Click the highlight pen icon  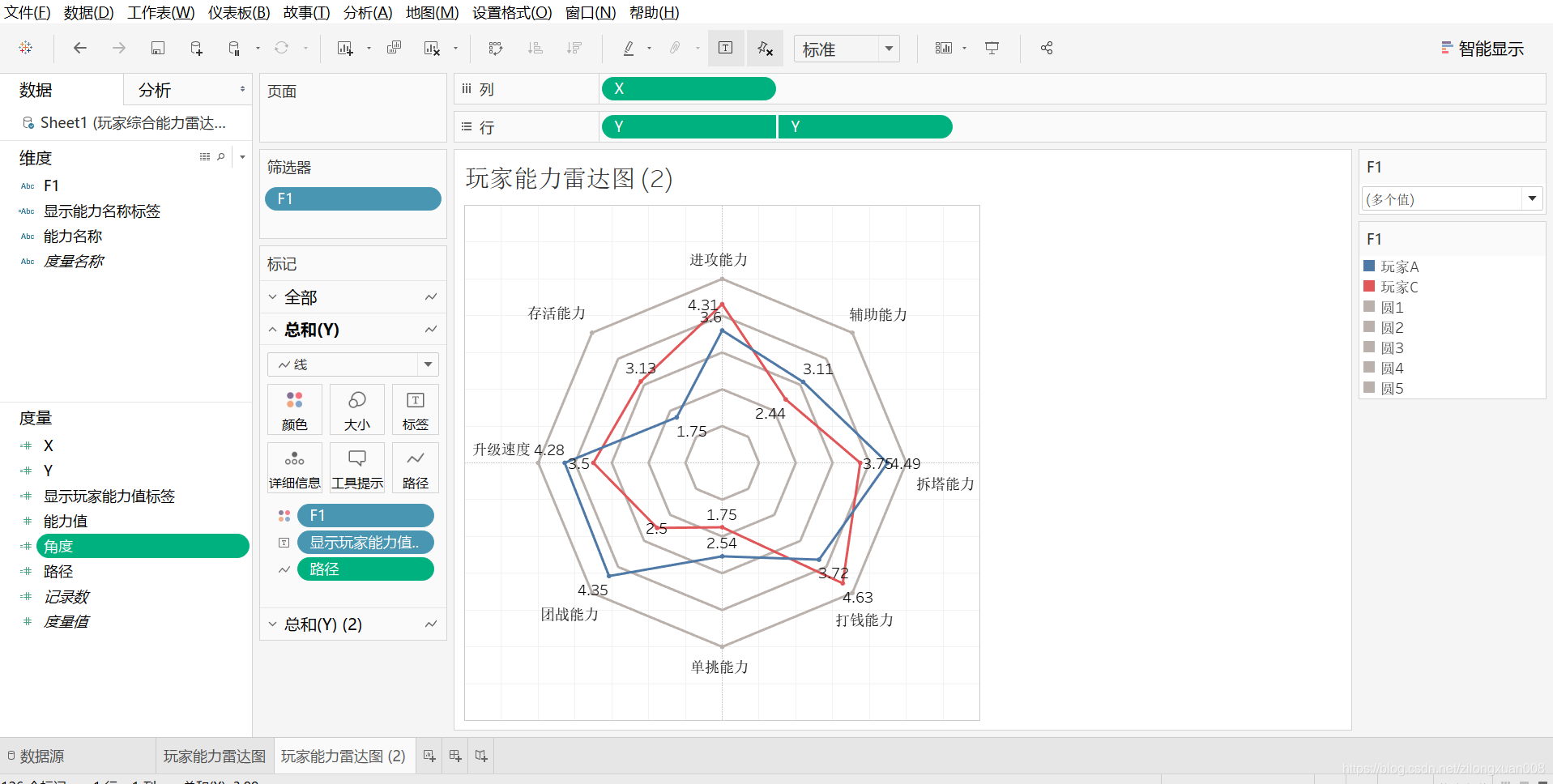click(x=628, y=48)
